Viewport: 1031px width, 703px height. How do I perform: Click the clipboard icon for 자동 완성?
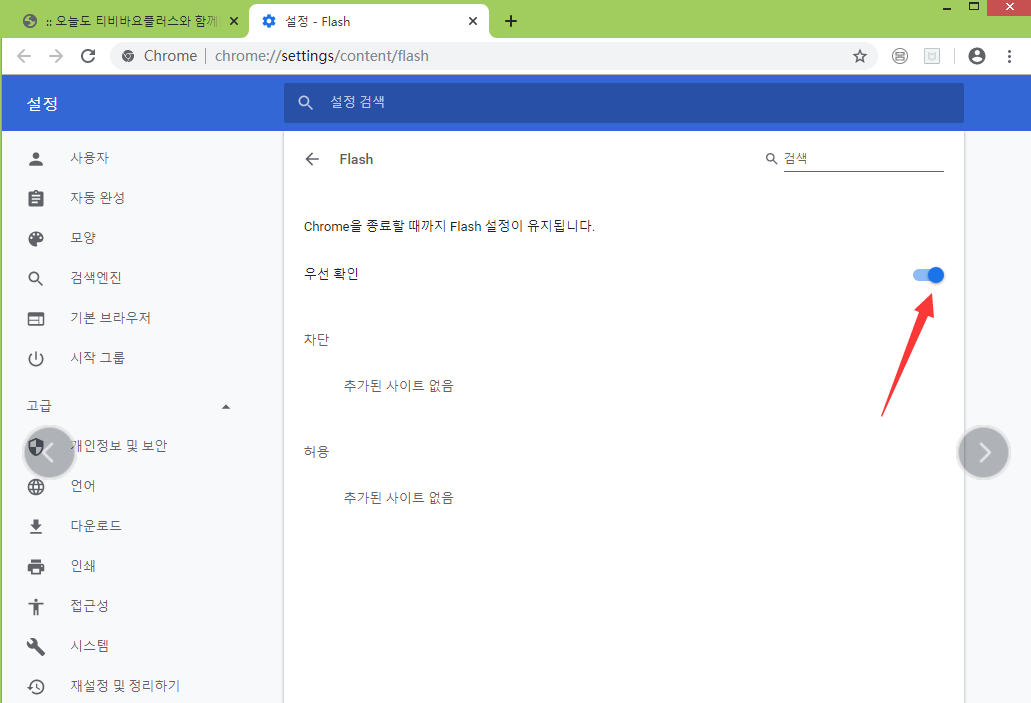36,198
